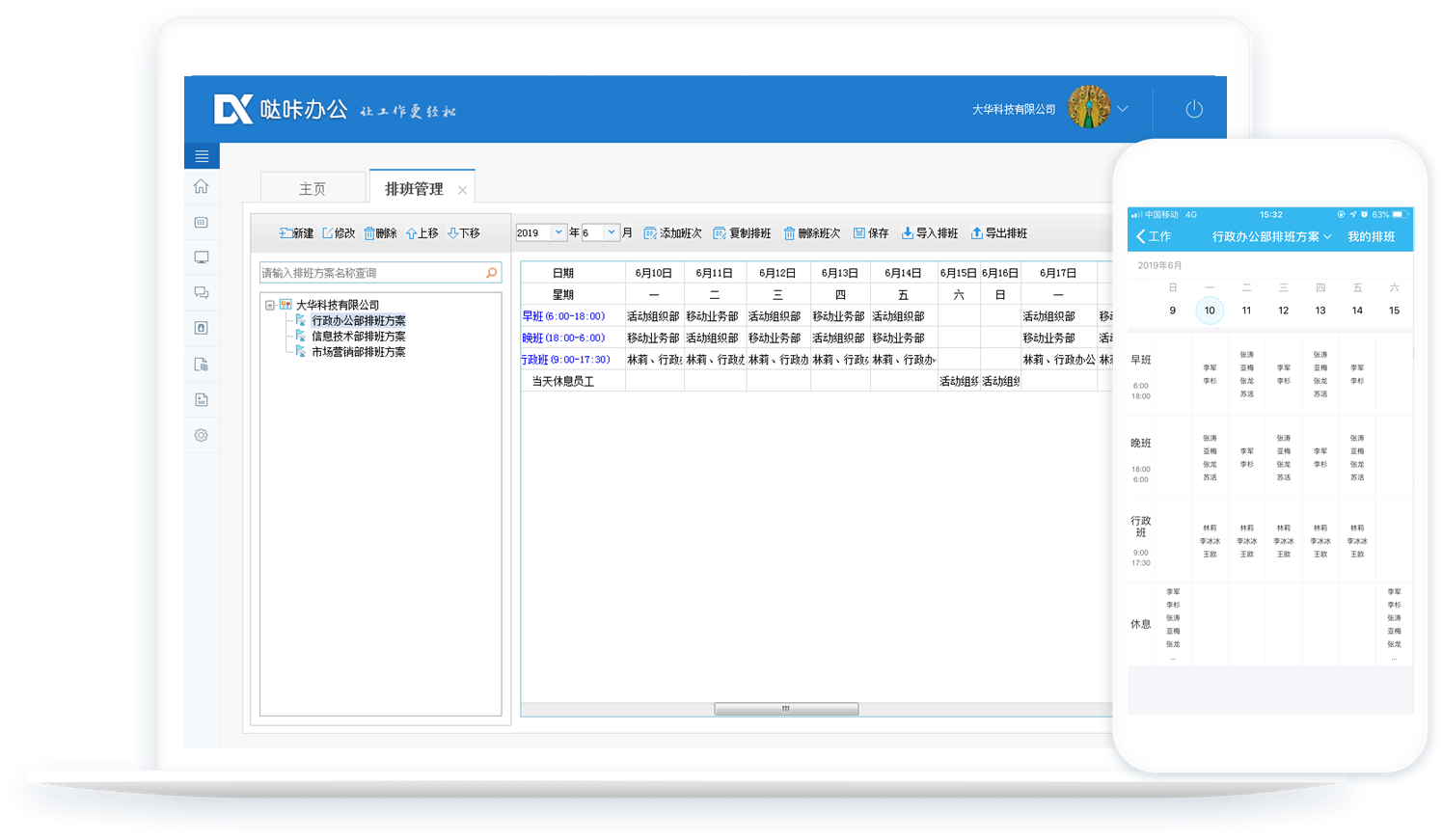1442x840 pixels.
Task: Click the monitor icon in sidebar
Action: [201, 257]
